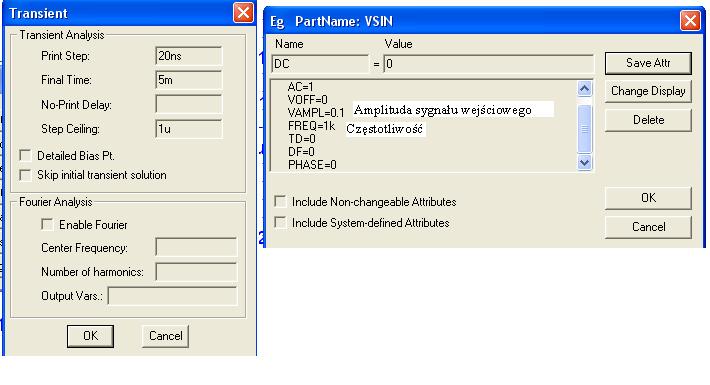Screen dimensions: 710x385
Task: Cancel the Transient dialog
Action: pyautogui.click(x=165, y=336)
